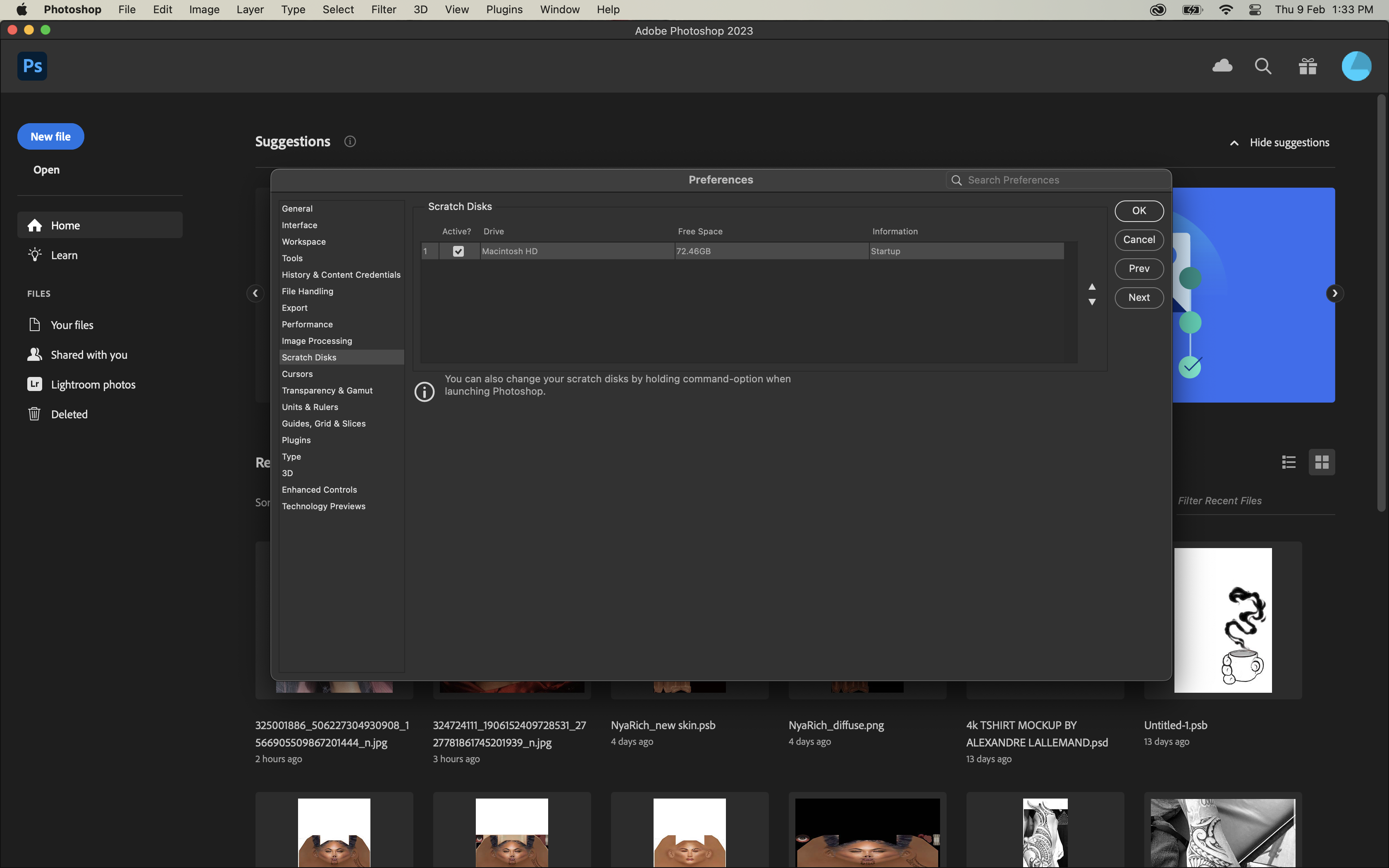The image size is (1389, 868).
Task: Open the Image menu
Action: 204,9
